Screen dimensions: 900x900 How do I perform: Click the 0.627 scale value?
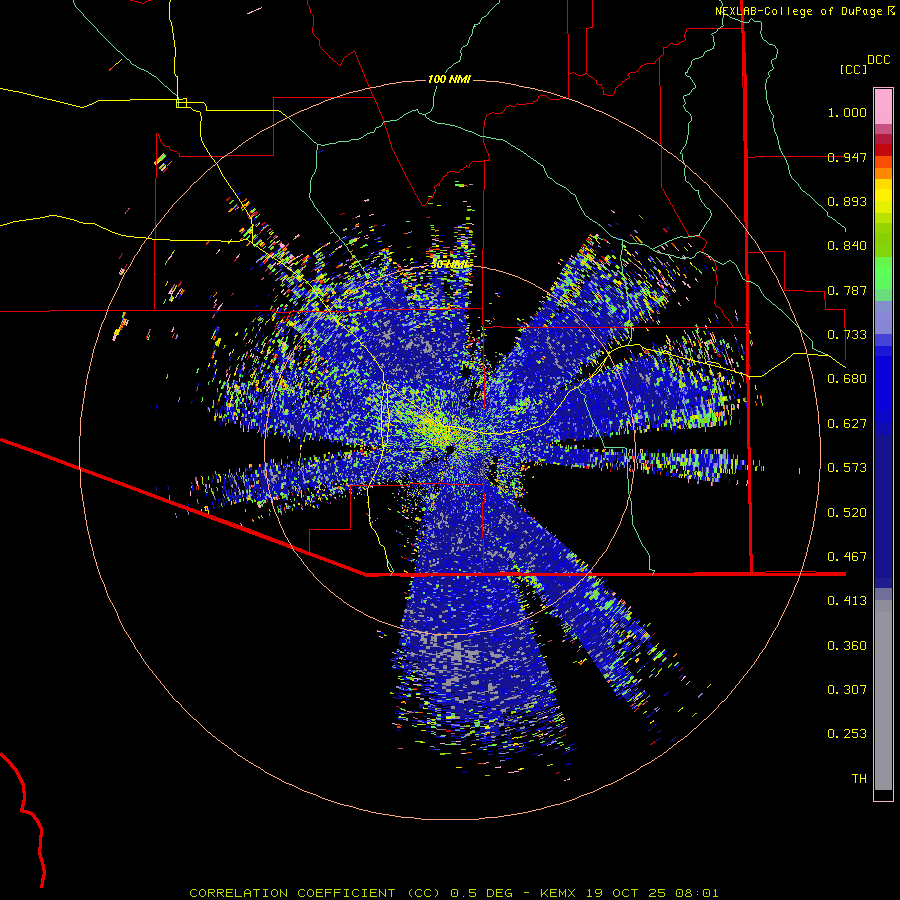click(x=847, y=424)
